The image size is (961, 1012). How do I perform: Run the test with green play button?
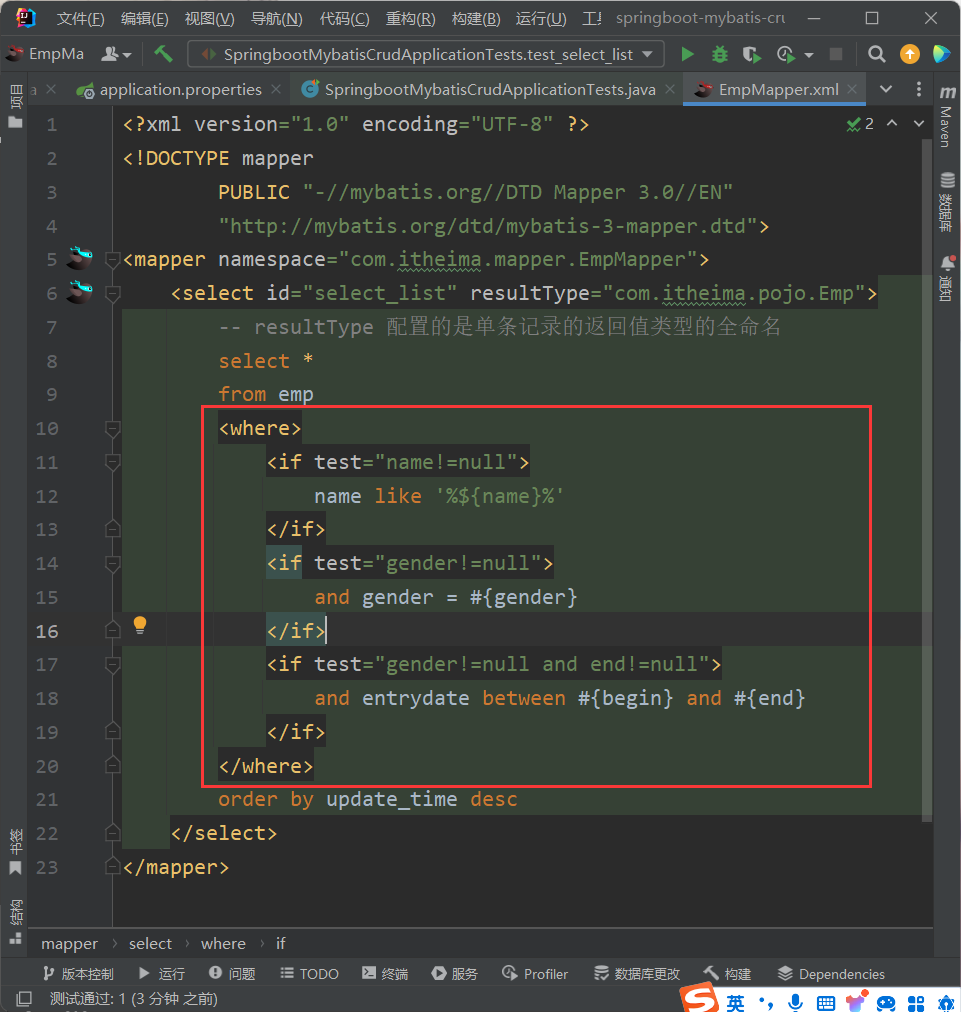pyautogui.click(x=687, y=55)
